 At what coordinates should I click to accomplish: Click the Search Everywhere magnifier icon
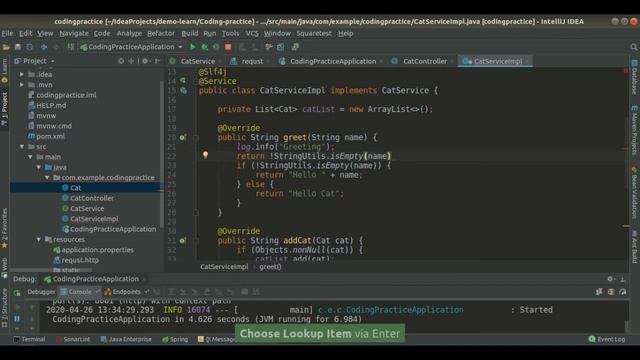click(633, 47)
